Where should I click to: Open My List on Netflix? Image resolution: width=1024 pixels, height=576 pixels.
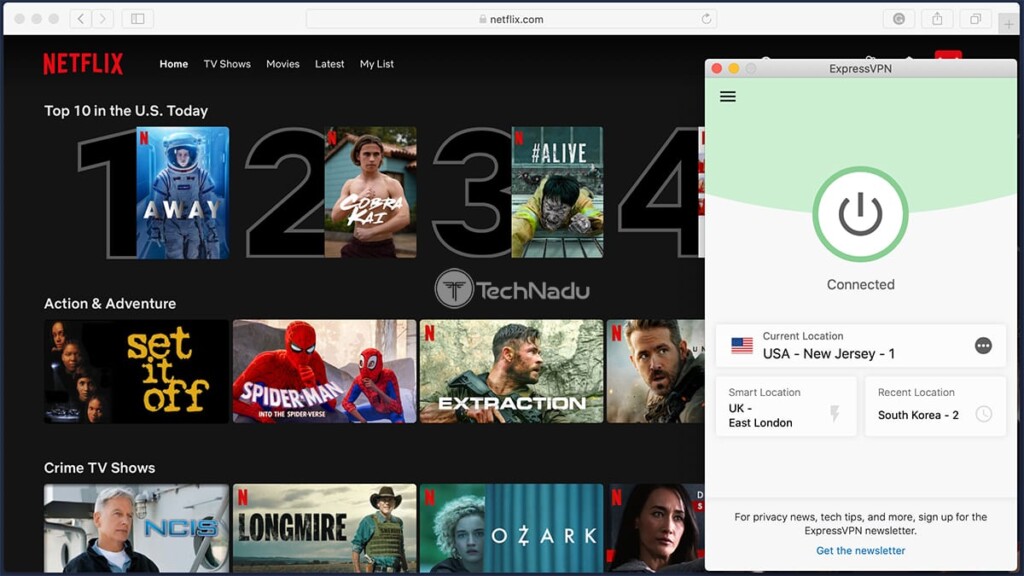377,64
